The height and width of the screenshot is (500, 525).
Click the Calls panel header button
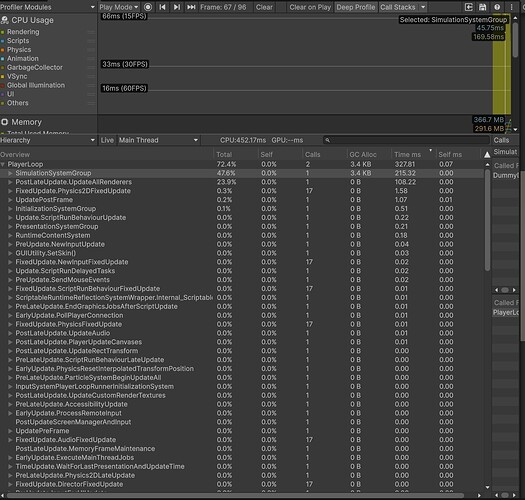point(505,140)
